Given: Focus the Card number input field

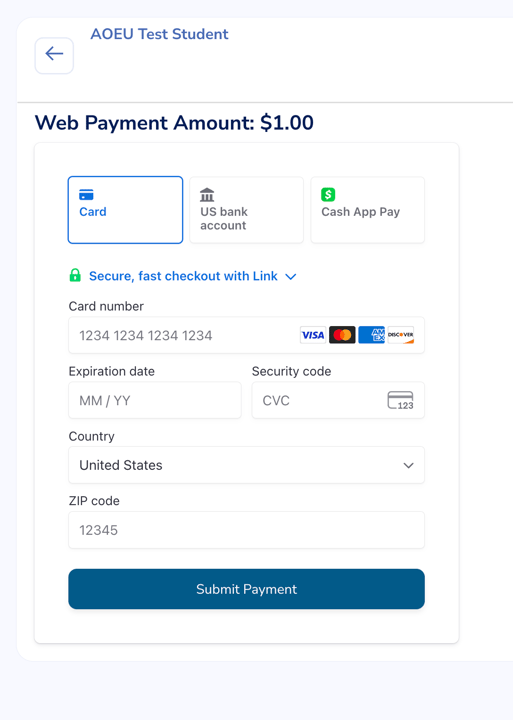Looking at the screenshot, I should tap(247, 335).
